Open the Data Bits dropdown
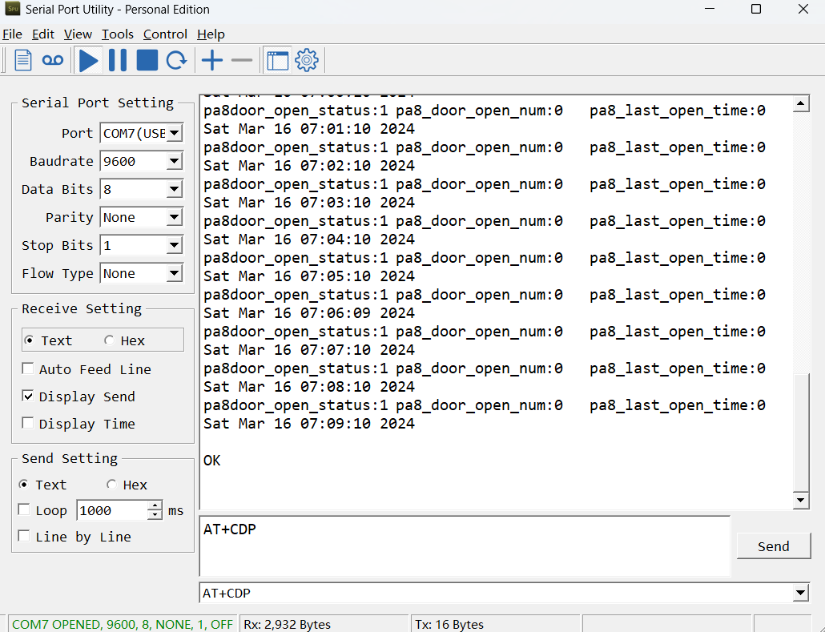This screenshot has width=825, height=632. tap(175, 189)
